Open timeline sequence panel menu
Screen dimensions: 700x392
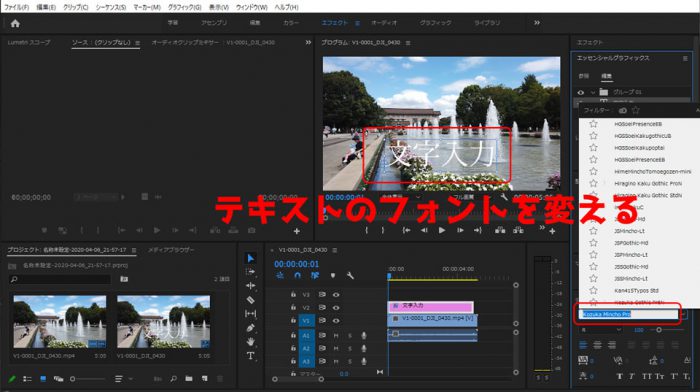[335, 250]
